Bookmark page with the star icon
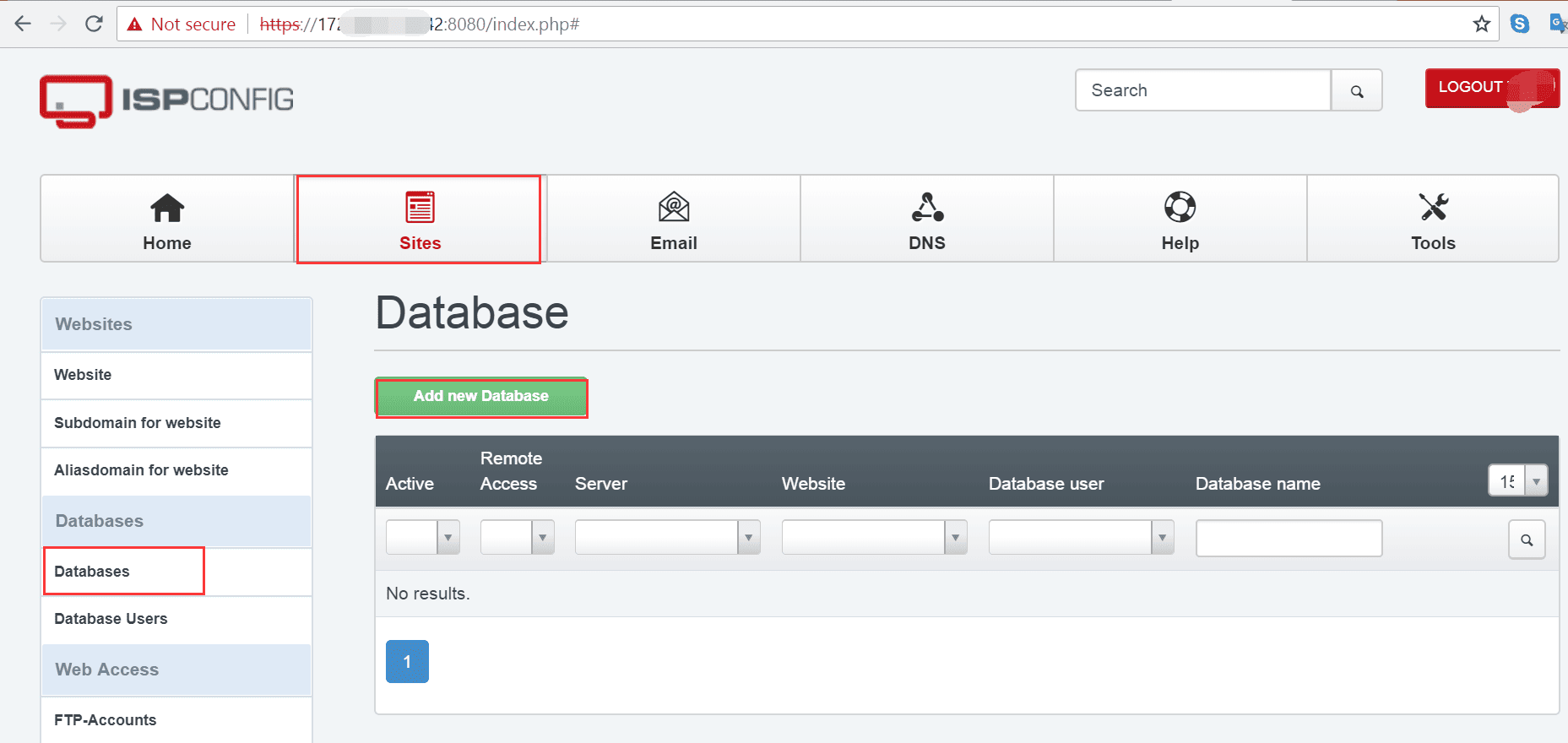This screenshot has height=743, width=1568. 1482,24
